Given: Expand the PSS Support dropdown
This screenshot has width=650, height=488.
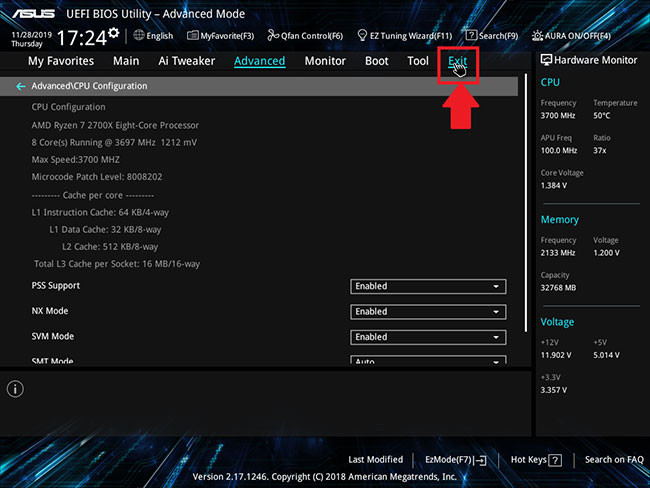Looking at the screenshot, I should tap(428, 286).
